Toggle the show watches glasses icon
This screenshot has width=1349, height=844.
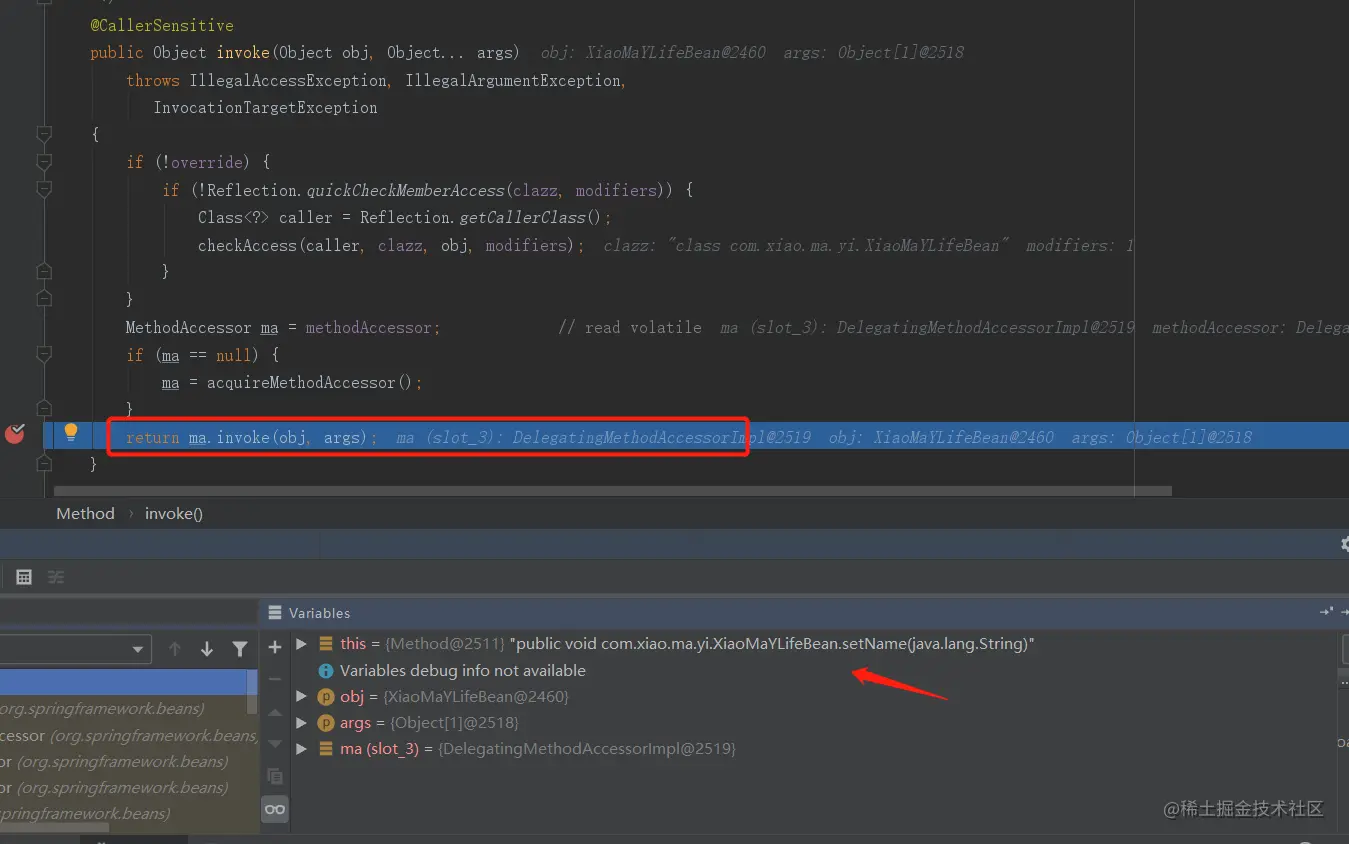point(275,809)
